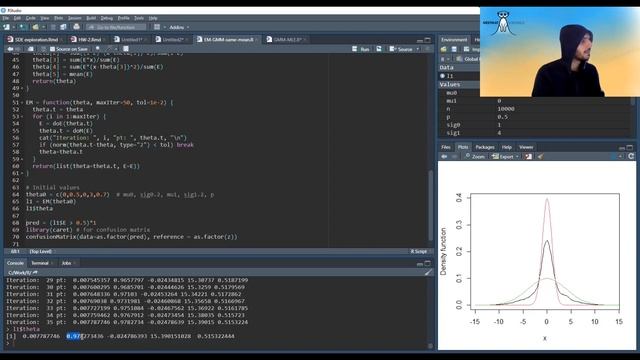The height and width of the screenshot is (360, 640).
Task: Go back to the previous source location
Action: (10, 49)
